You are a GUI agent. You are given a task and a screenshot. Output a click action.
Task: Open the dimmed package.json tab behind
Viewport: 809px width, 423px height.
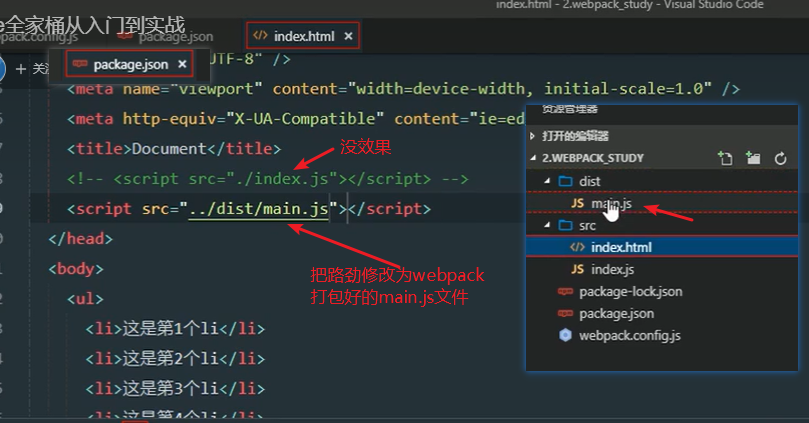pos(175,37)
